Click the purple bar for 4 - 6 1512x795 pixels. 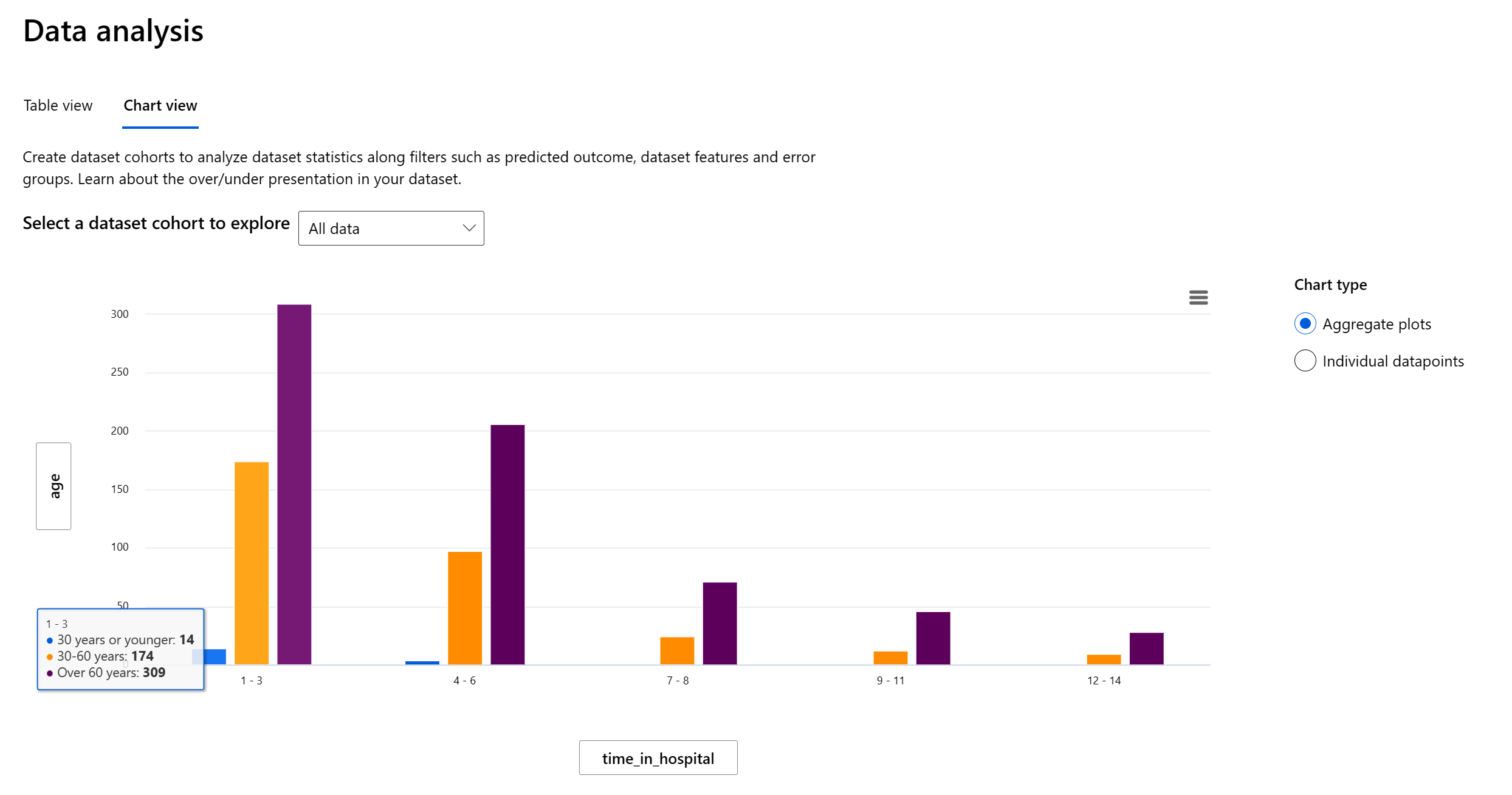tap(507, 544)
